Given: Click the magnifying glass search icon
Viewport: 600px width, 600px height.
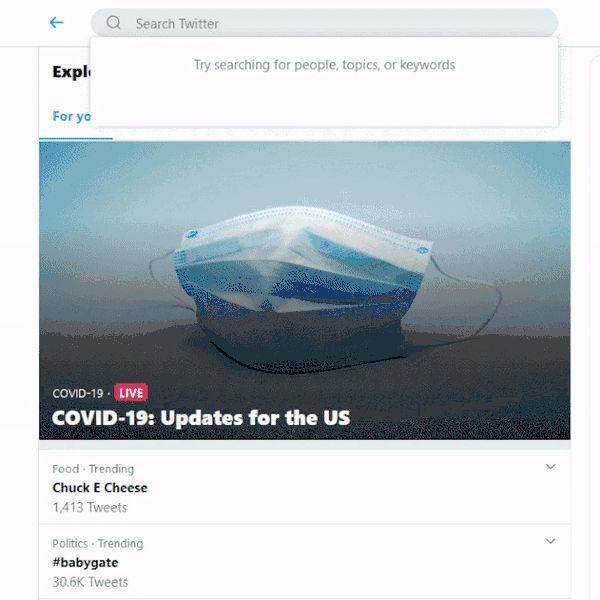Looking at the screenshot, I should (x=113, y=23).
